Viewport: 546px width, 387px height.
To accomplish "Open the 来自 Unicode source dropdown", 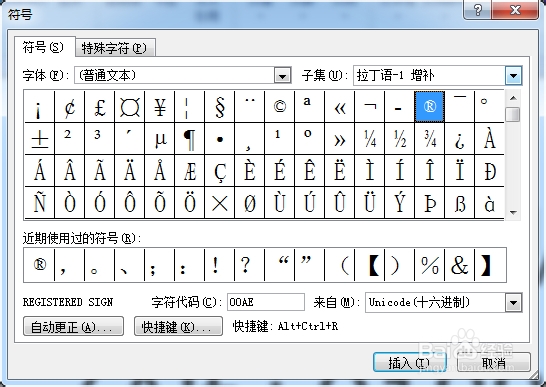I will [x=514, y=302].
